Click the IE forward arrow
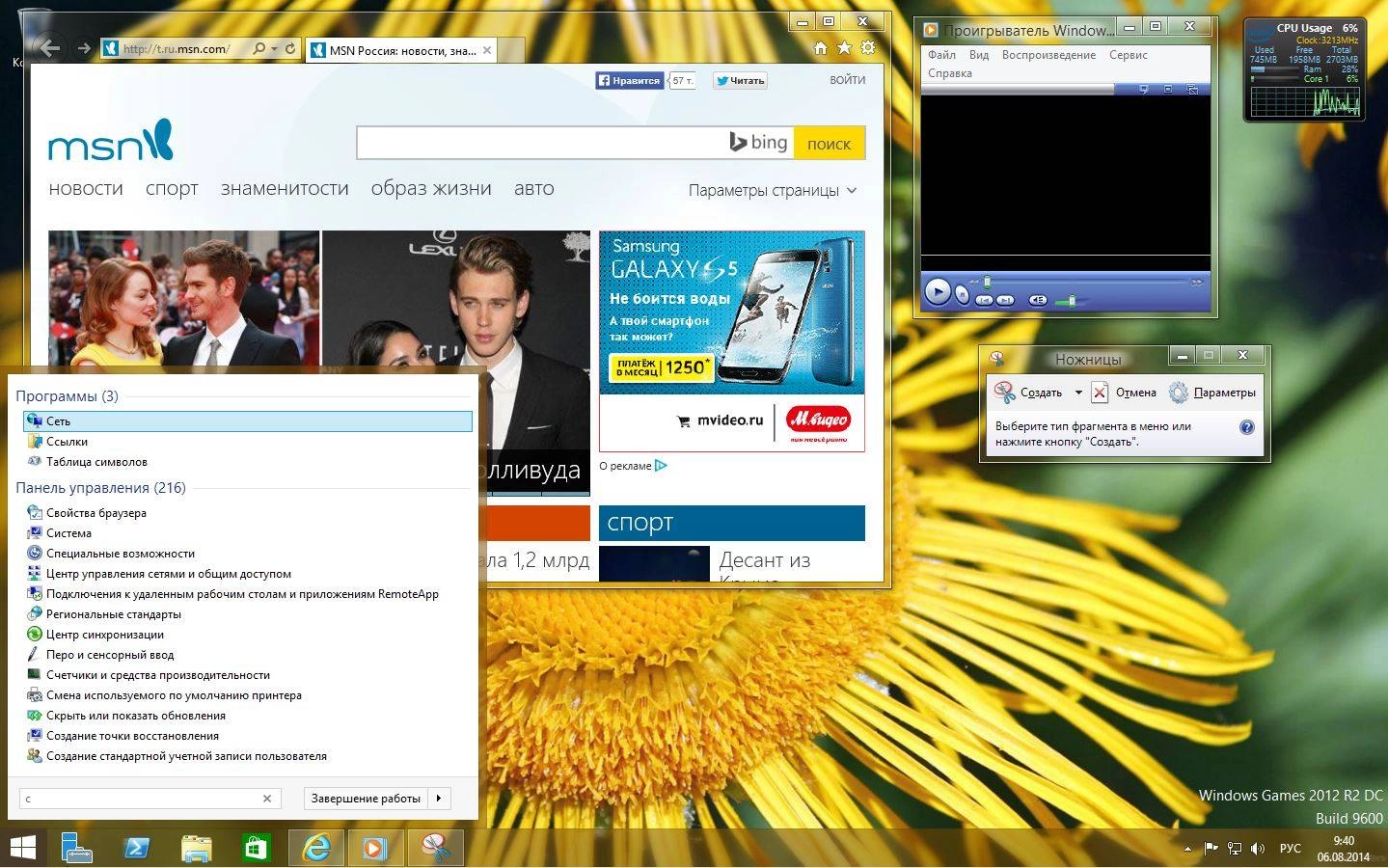 [84, 48]
